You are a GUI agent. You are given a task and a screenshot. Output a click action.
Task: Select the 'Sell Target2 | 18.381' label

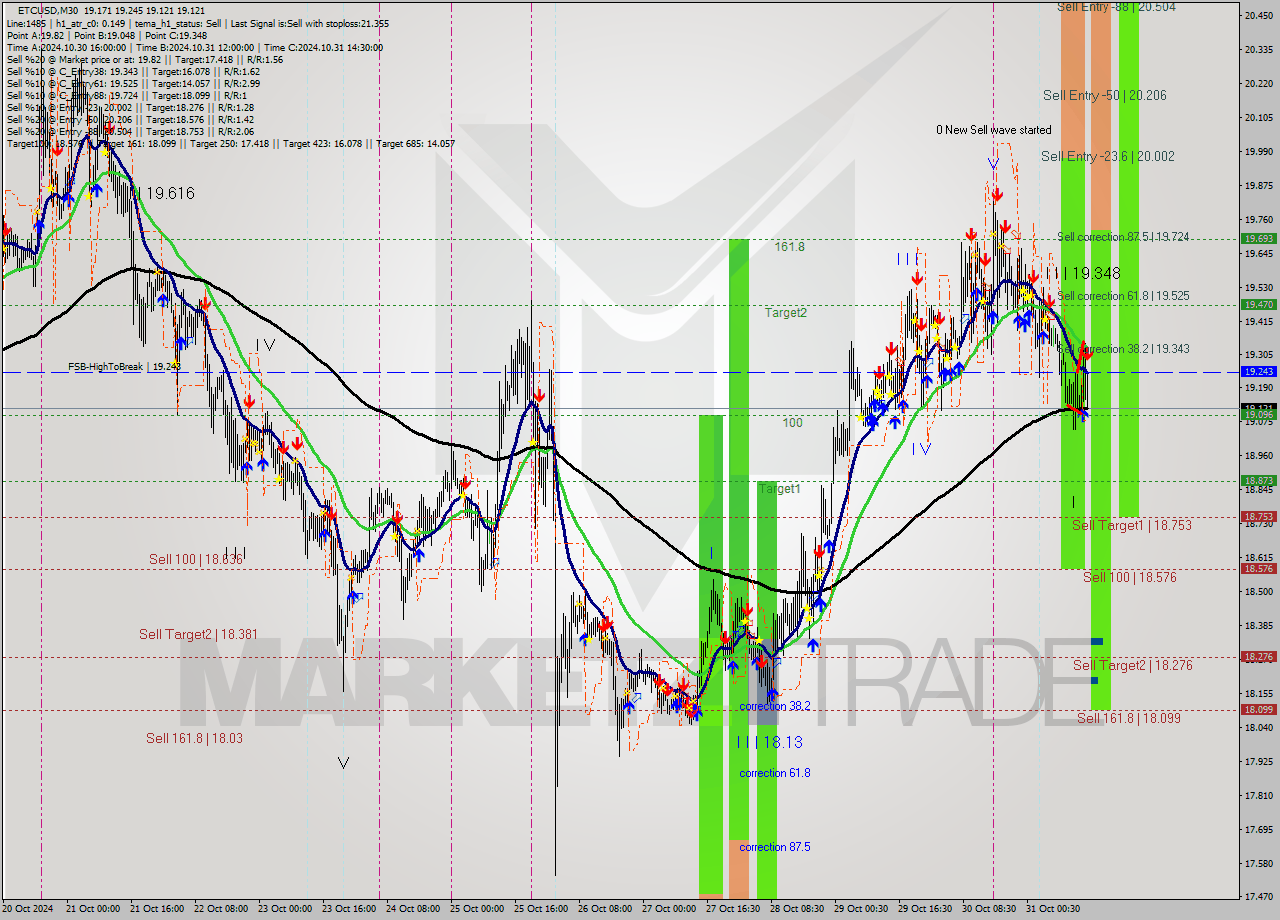coord(199,634)
